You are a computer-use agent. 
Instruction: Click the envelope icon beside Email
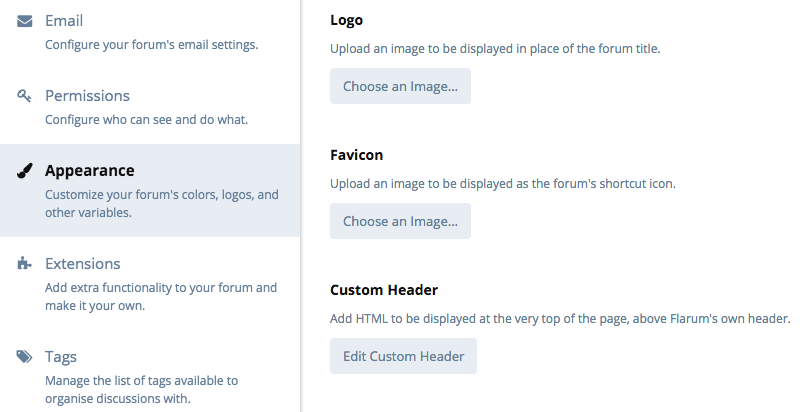click(25, 20)
